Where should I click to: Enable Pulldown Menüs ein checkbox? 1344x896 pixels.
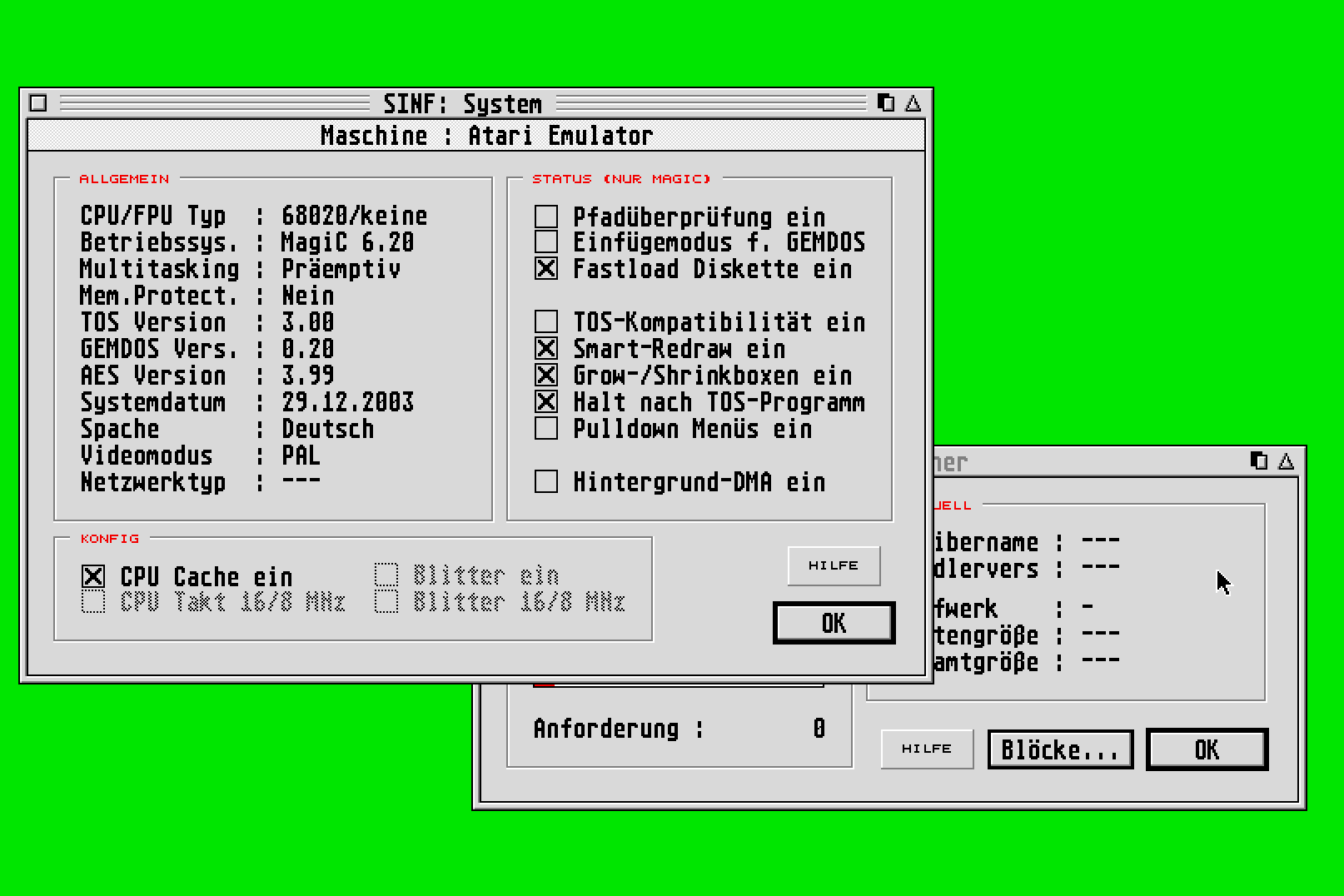(546, 428)
